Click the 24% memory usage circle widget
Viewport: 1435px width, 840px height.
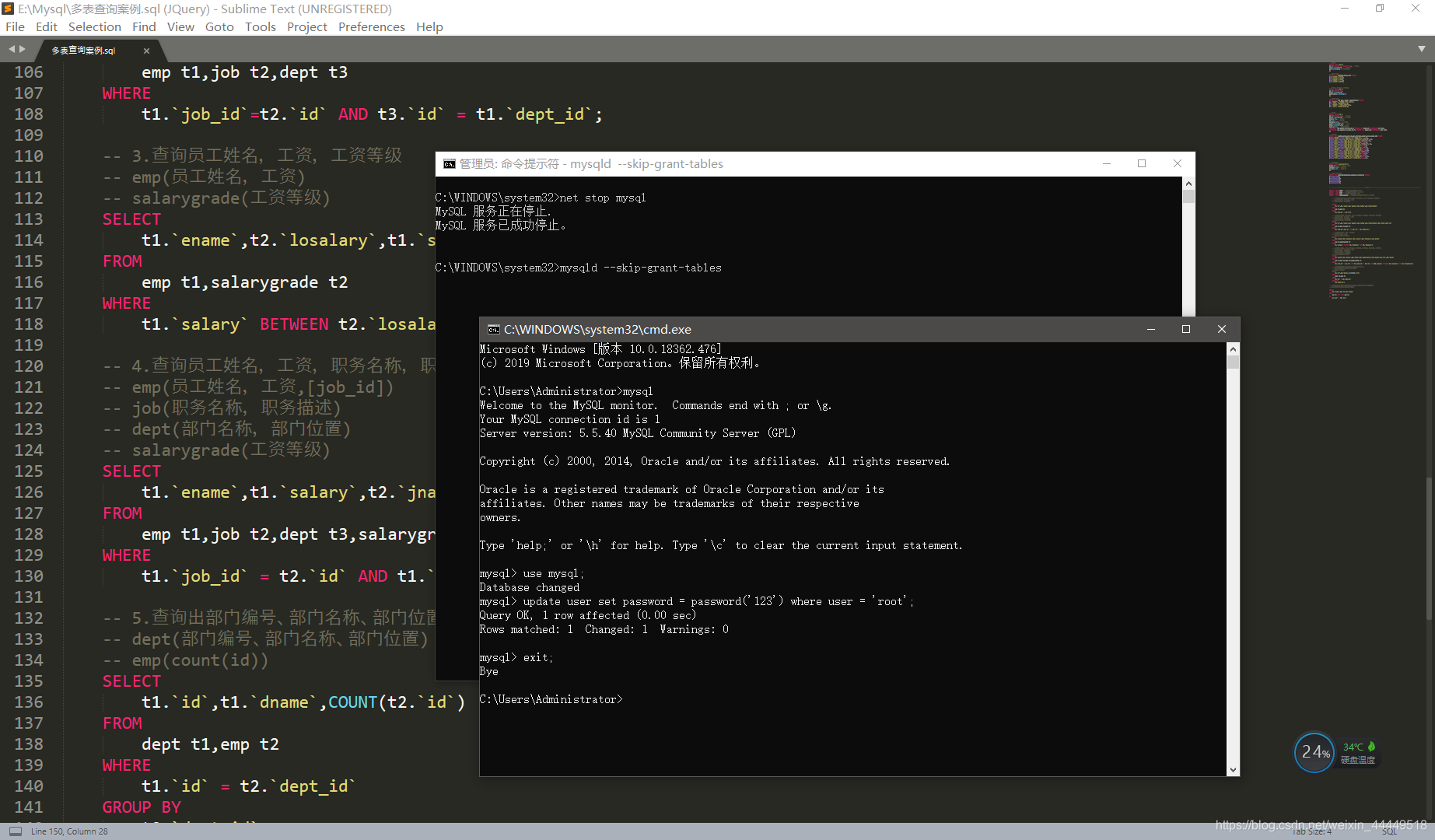tap(1314, 752)
